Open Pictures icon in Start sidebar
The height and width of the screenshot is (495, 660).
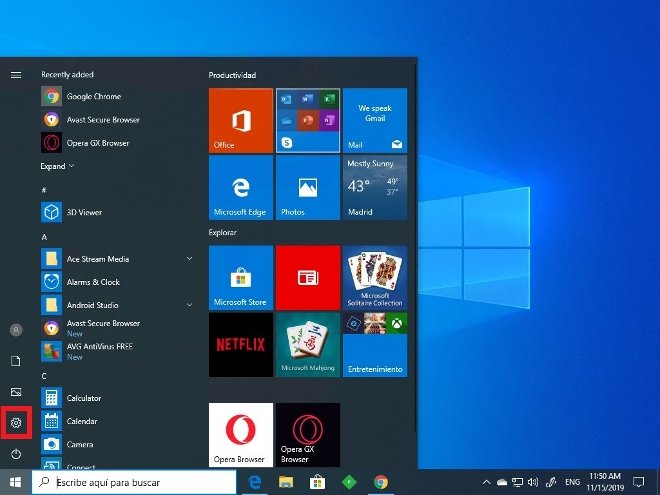tap(16, 392)
